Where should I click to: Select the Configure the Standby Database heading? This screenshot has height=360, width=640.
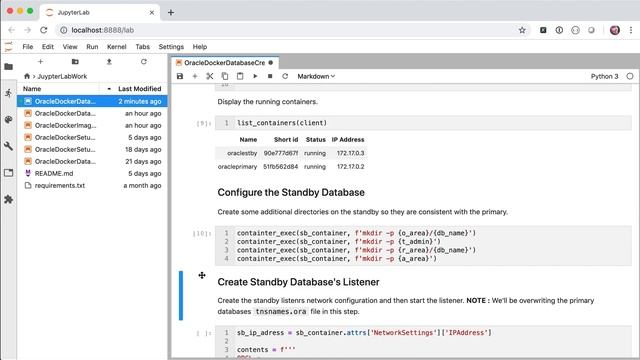(x=291, y=193)
